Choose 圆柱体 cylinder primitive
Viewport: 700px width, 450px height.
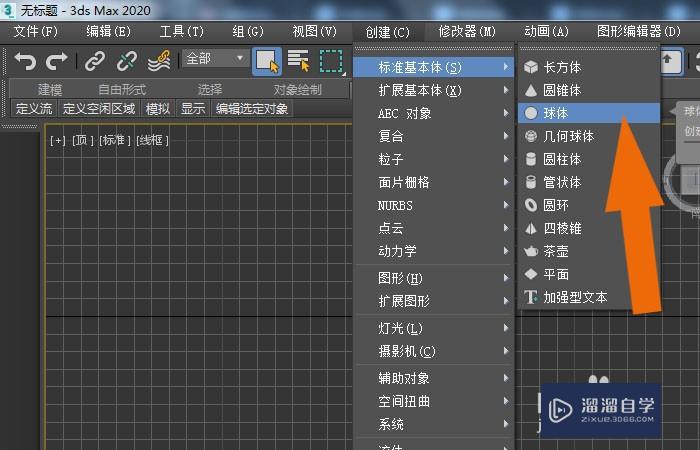588,159
